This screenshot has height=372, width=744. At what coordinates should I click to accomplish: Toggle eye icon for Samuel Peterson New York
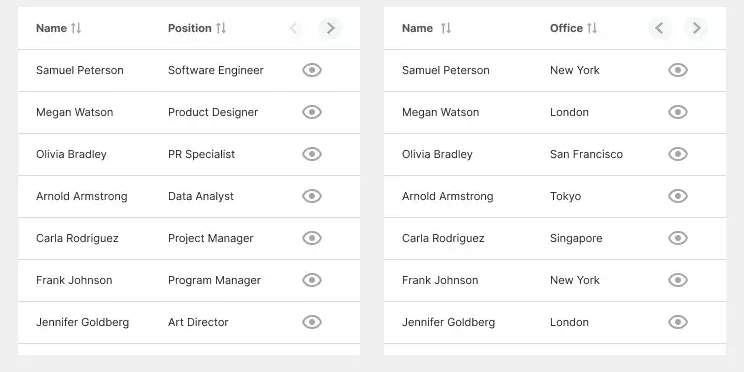point(678,70)
